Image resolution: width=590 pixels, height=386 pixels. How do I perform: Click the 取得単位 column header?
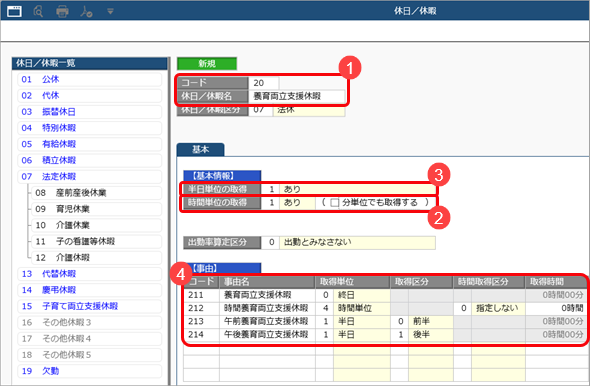click(353, 282)
